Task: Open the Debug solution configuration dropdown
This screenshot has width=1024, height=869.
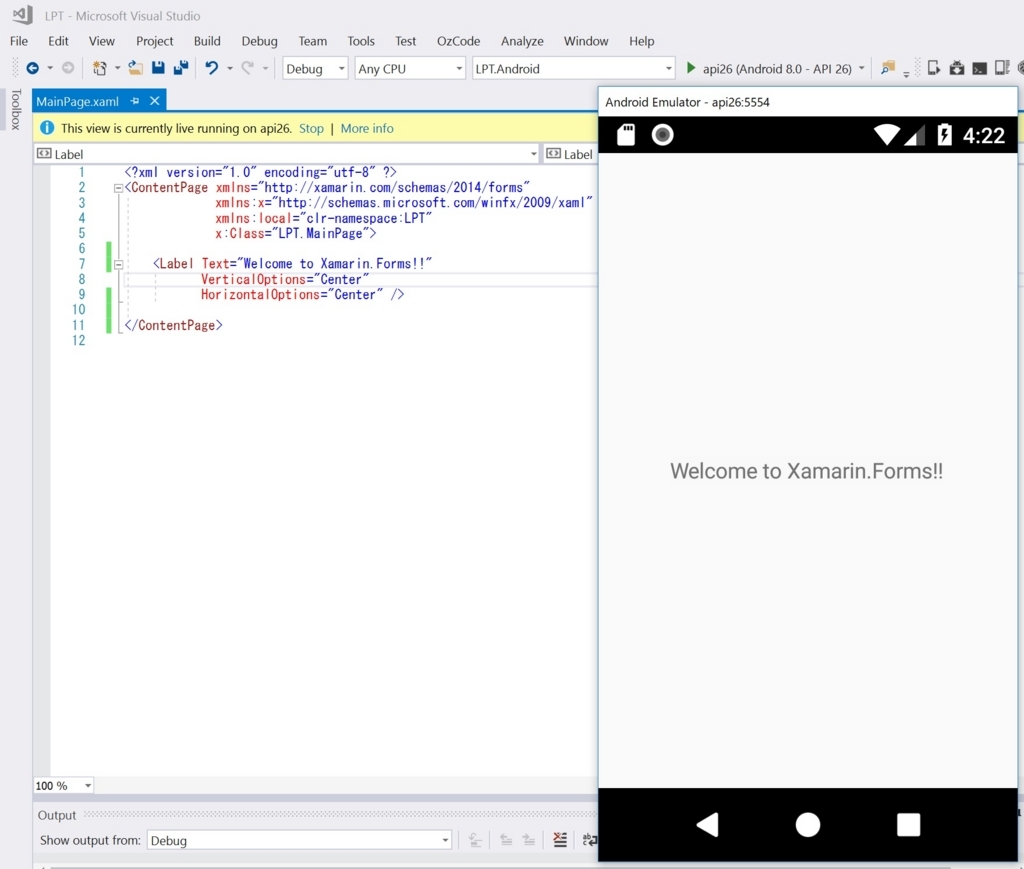Action: (x=315, y=69)
